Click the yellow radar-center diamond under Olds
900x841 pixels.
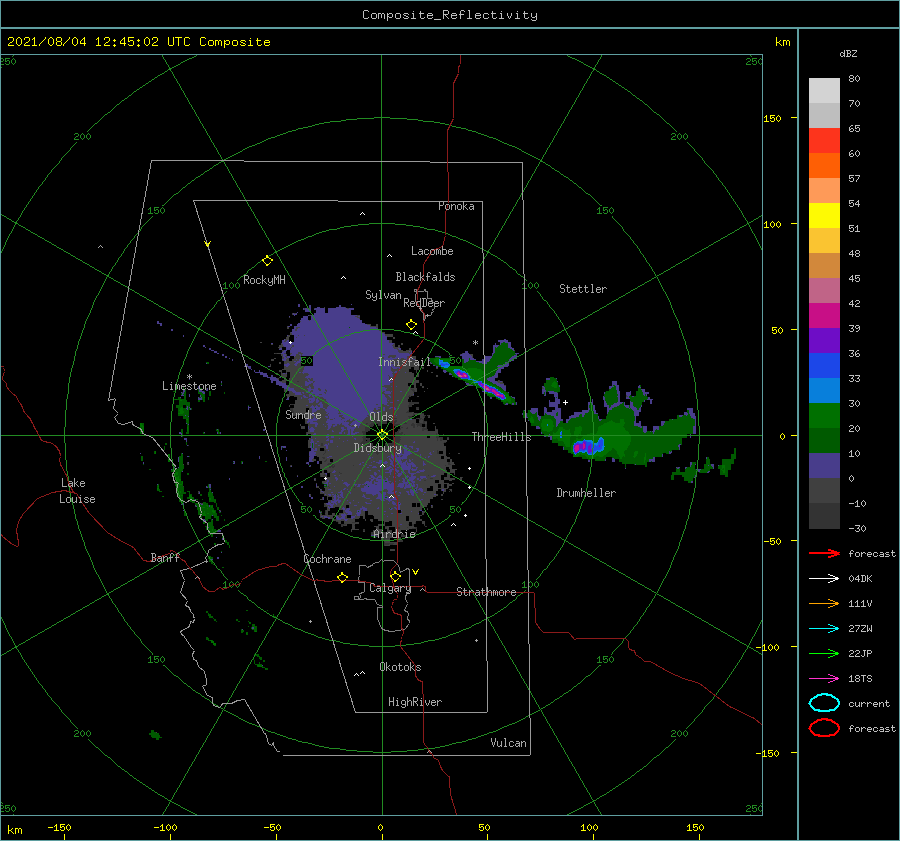(x=382, y=435)
